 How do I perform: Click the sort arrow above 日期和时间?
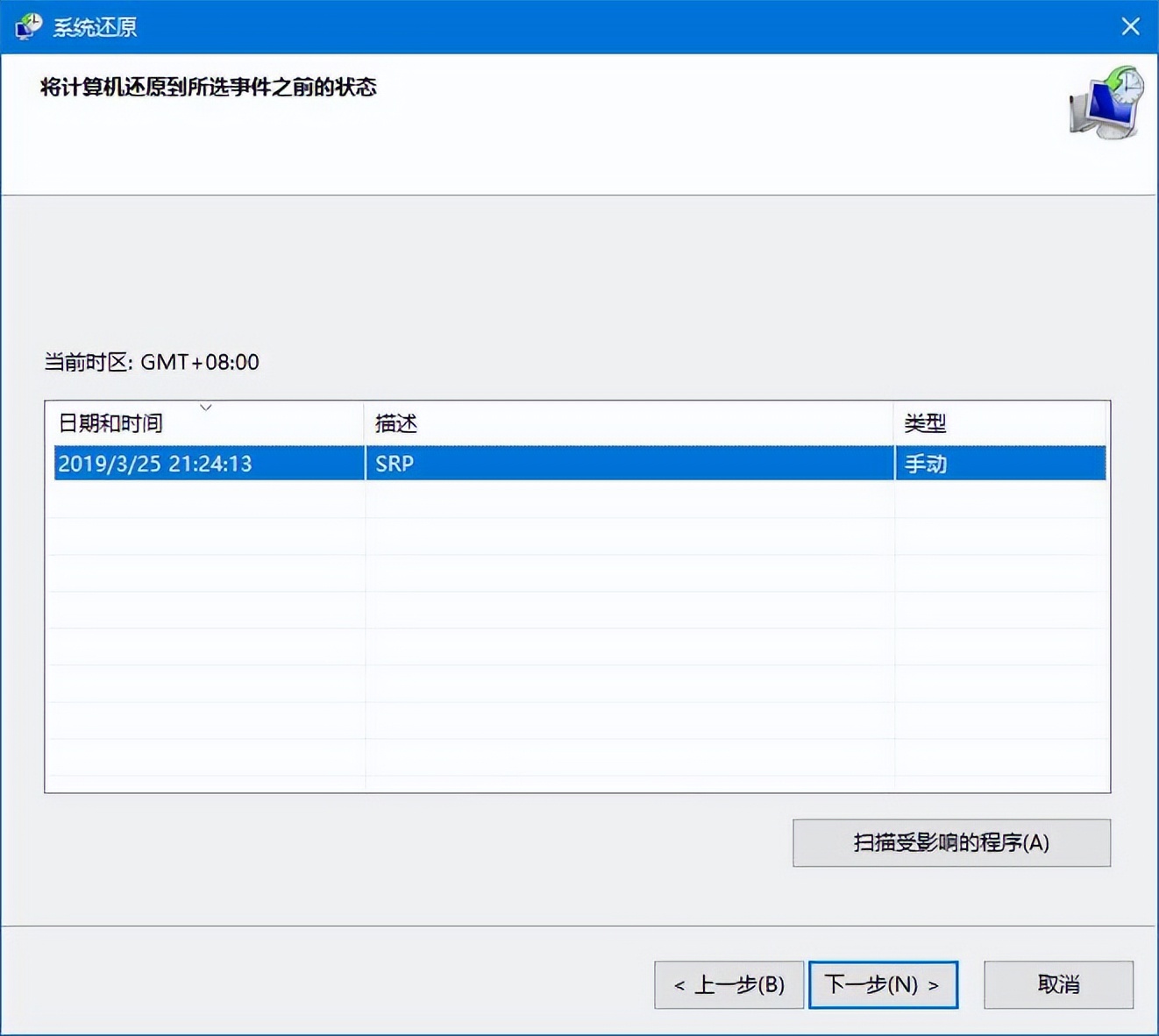pyautogui.click(x=207, y=408)
